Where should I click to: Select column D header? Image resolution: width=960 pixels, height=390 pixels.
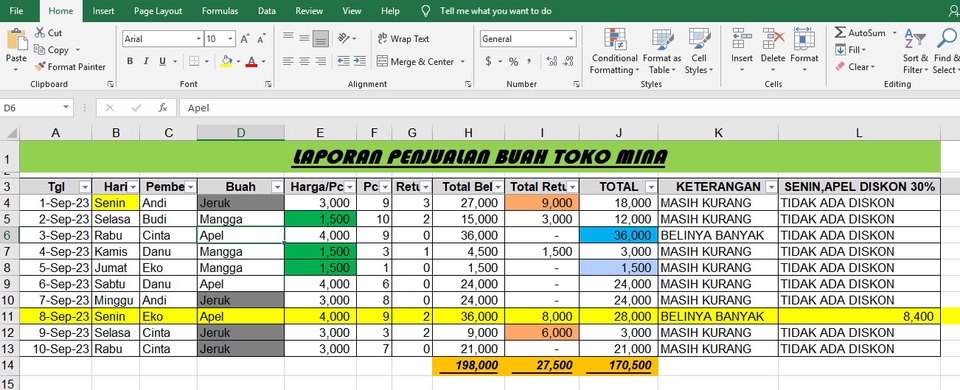pyautogui.click(x=241, y=133)
